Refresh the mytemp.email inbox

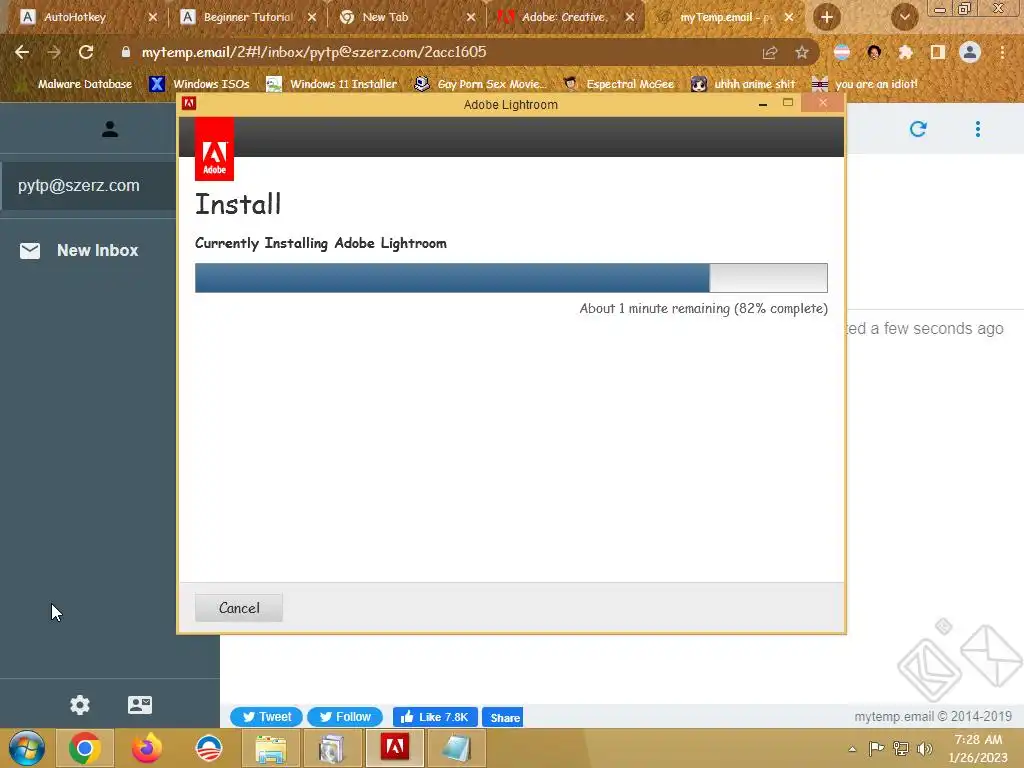(x=918, y=129)
